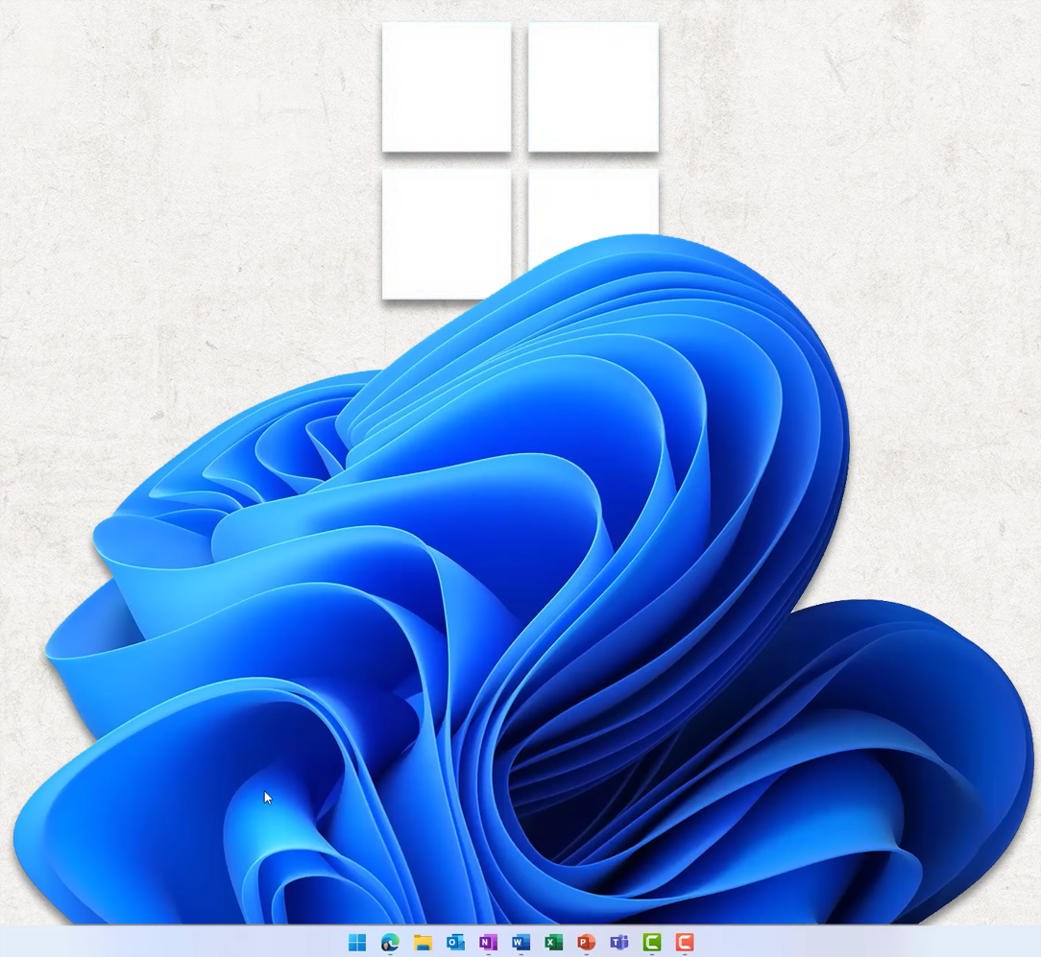Image resolution: width=1041 pixels, height=957 pixels.
Task: Open Excel from the taskbar
Action: [x=553, y=942]
